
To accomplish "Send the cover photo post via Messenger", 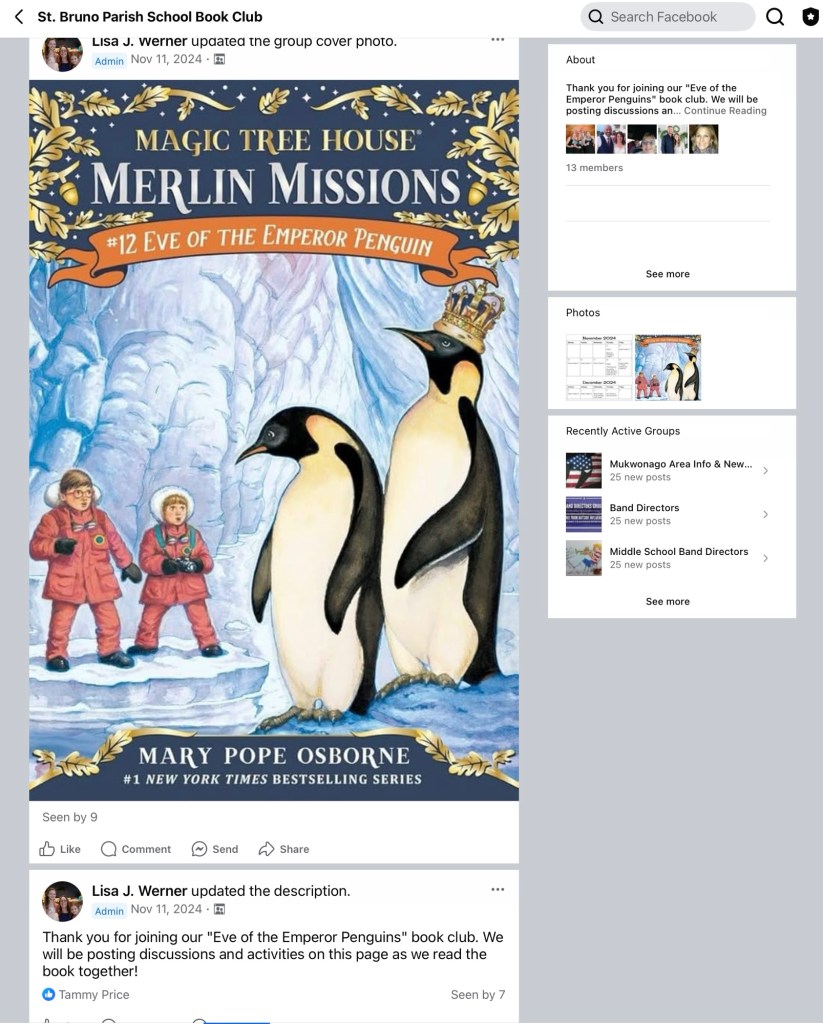I will (215, 849).
